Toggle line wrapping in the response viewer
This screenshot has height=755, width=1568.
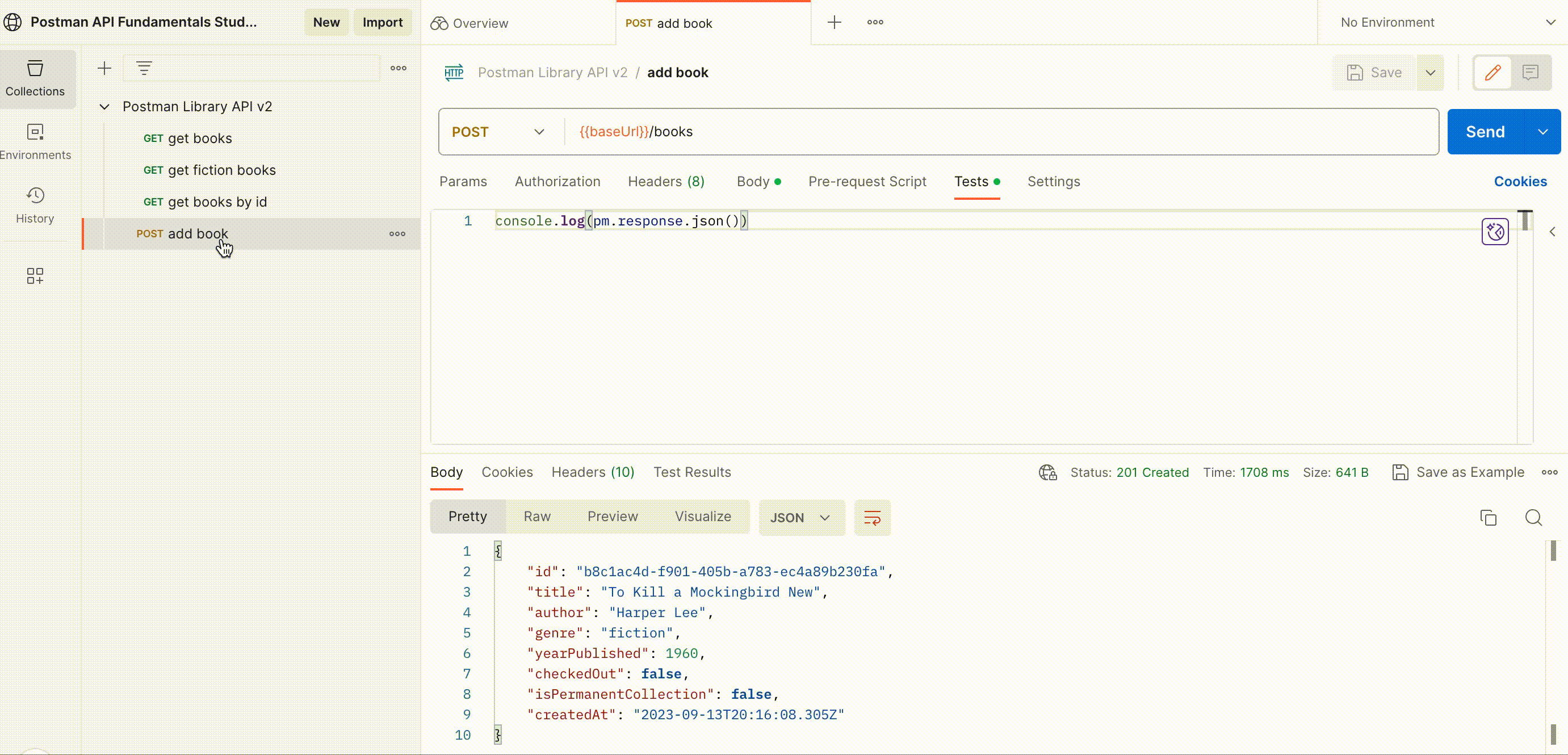(872, 518)
